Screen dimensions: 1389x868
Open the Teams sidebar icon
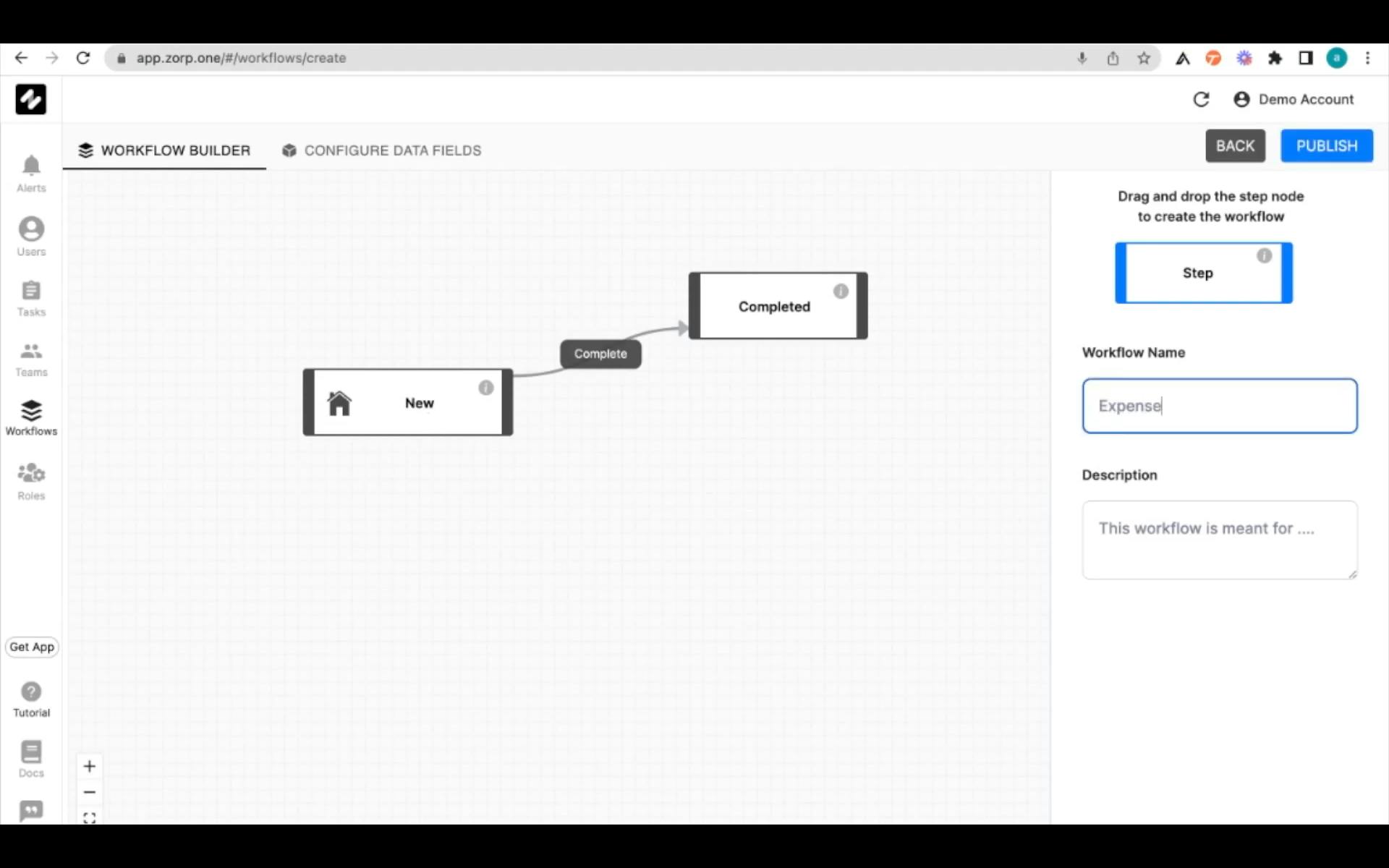[31, 352]
